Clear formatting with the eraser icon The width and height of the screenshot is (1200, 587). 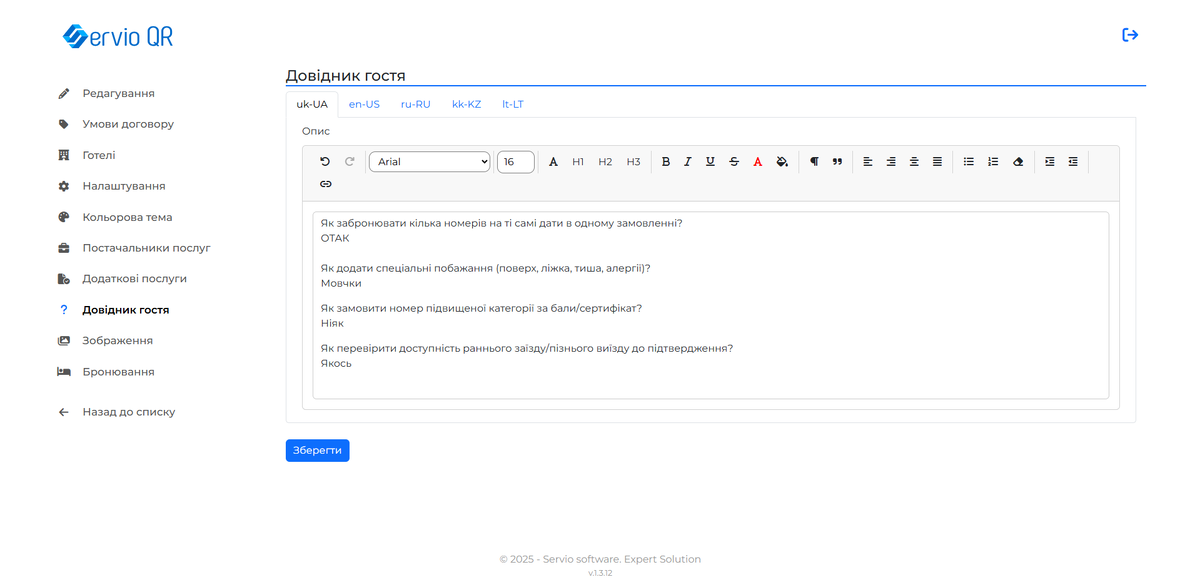pyautogui.click(x=1018, y=161)
